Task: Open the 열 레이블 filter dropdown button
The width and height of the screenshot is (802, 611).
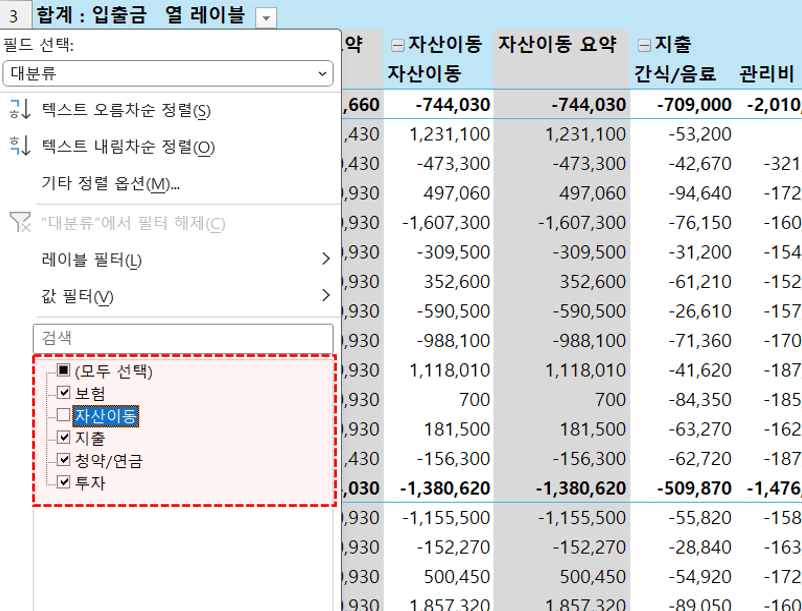Action: coord(265,17)
